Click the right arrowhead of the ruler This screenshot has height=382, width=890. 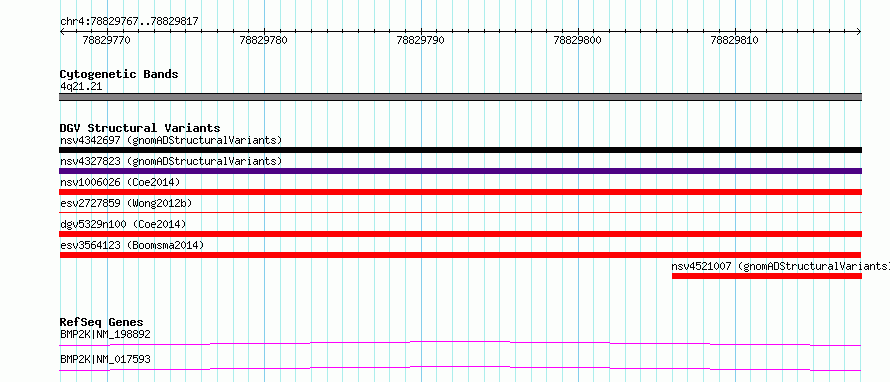(x=859, y=31)
